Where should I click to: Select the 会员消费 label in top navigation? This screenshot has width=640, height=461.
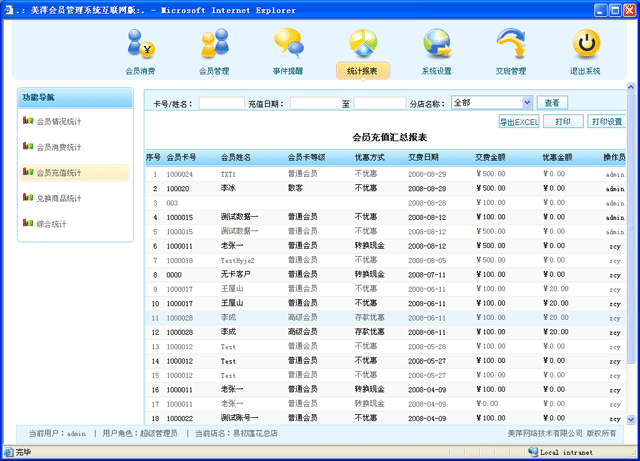coord(140,71)
